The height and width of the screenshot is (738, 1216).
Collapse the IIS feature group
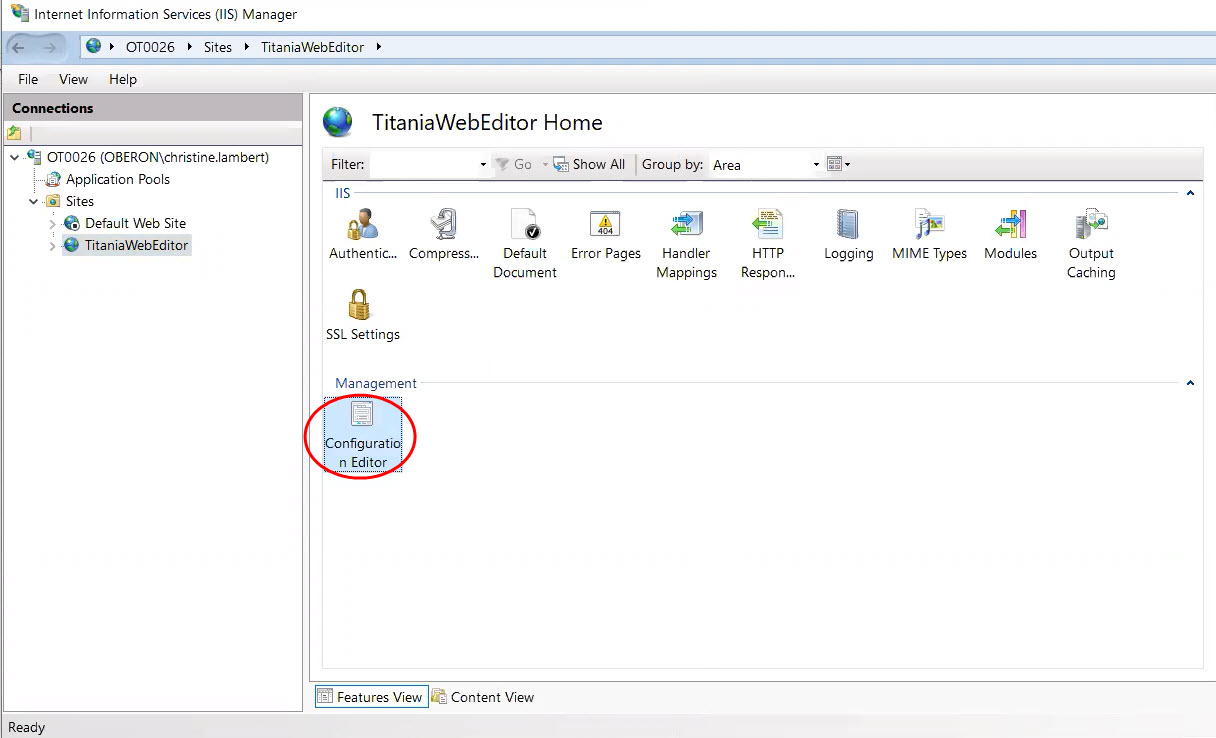pos(1190,193)
